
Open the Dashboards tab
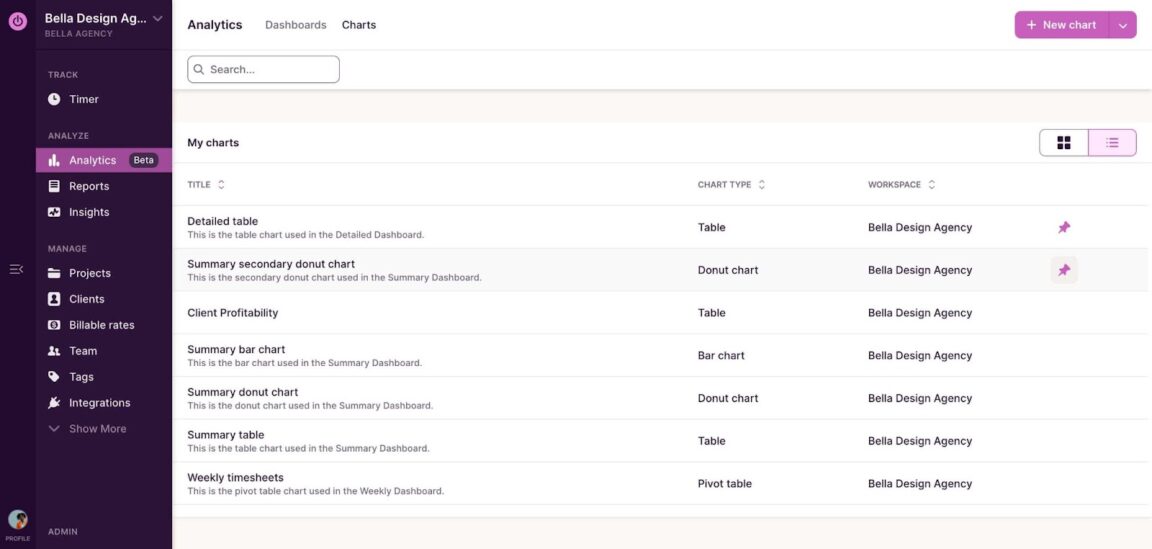tap(295, 25)
